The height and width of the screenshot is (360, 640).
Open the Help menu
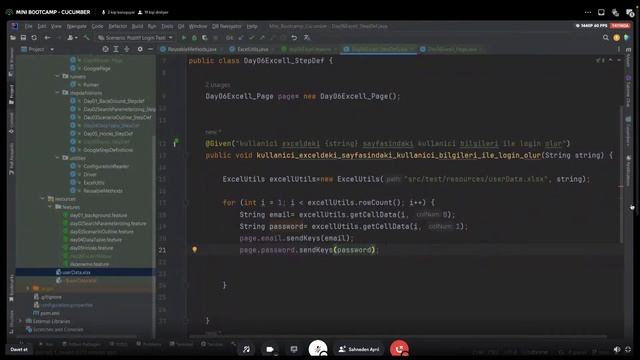click(252, 26)
